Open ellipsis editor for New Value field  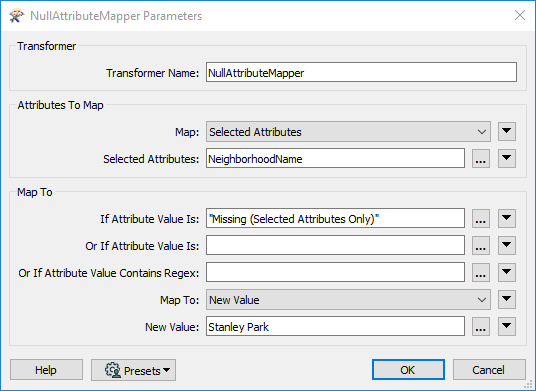pyautogui.click(x=481, y=326)
